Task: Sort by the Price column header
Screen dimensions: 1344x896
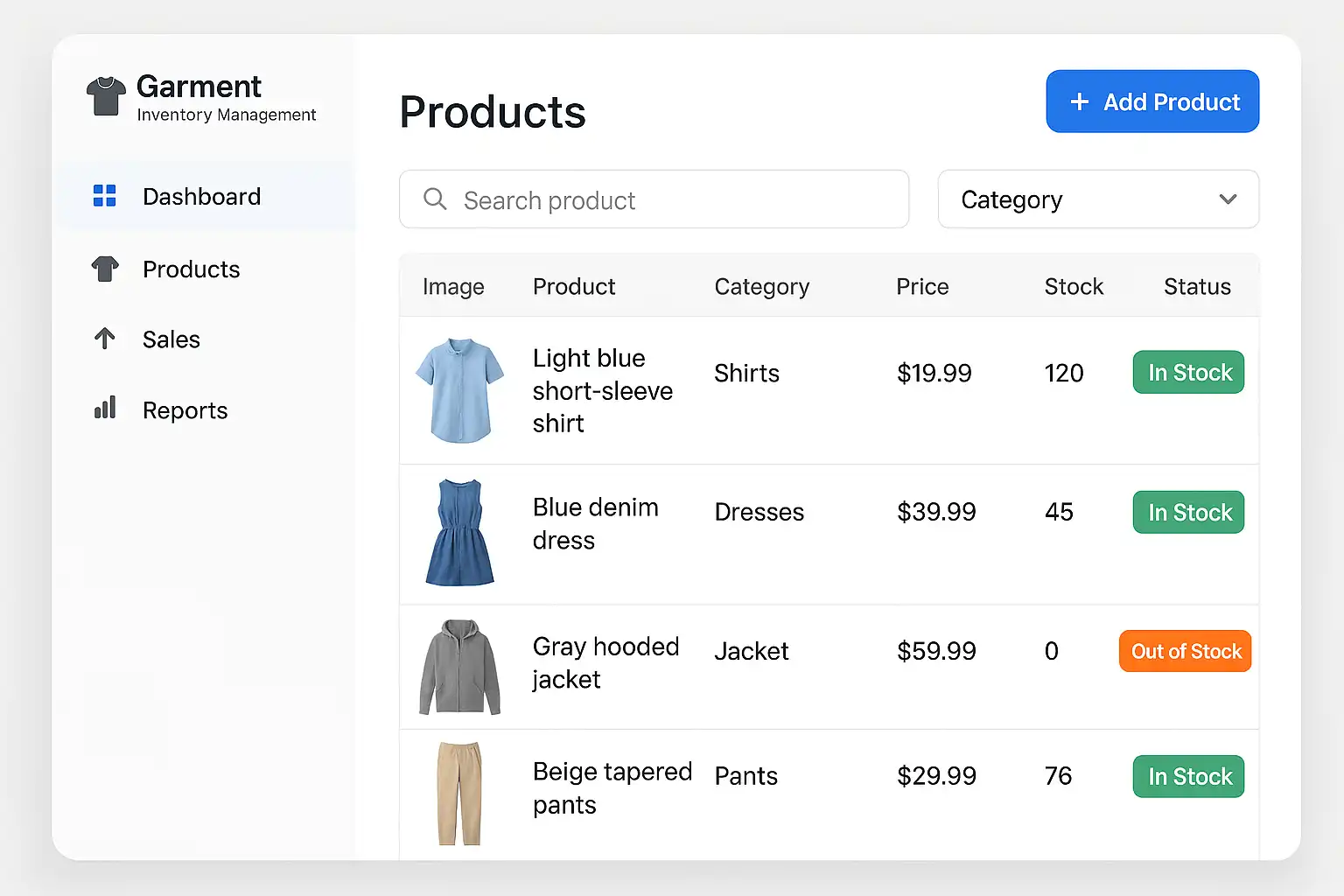Action: tap(922, 287)
